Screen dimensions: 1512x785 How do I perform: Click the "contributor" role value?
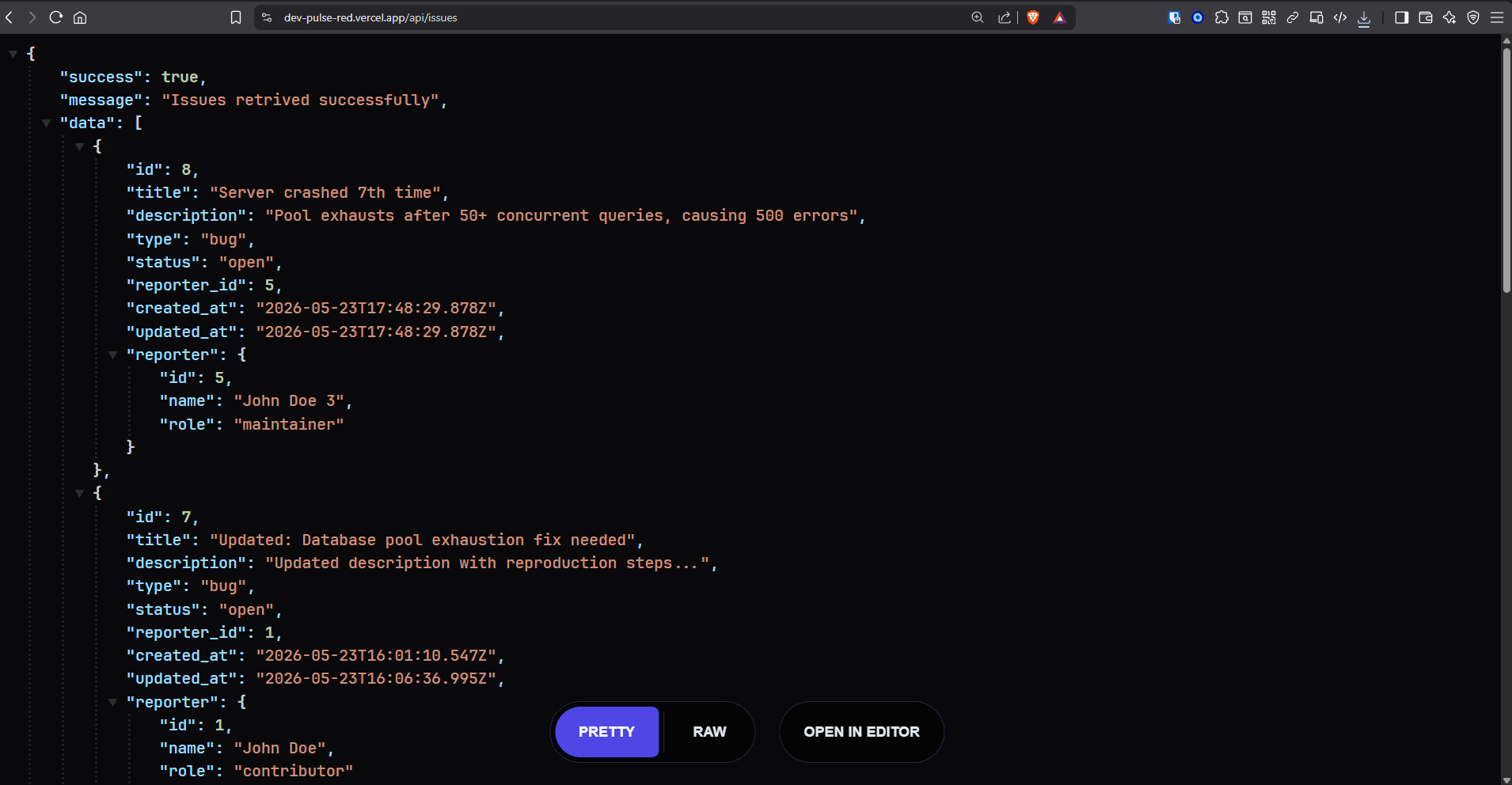coord(294,771)
